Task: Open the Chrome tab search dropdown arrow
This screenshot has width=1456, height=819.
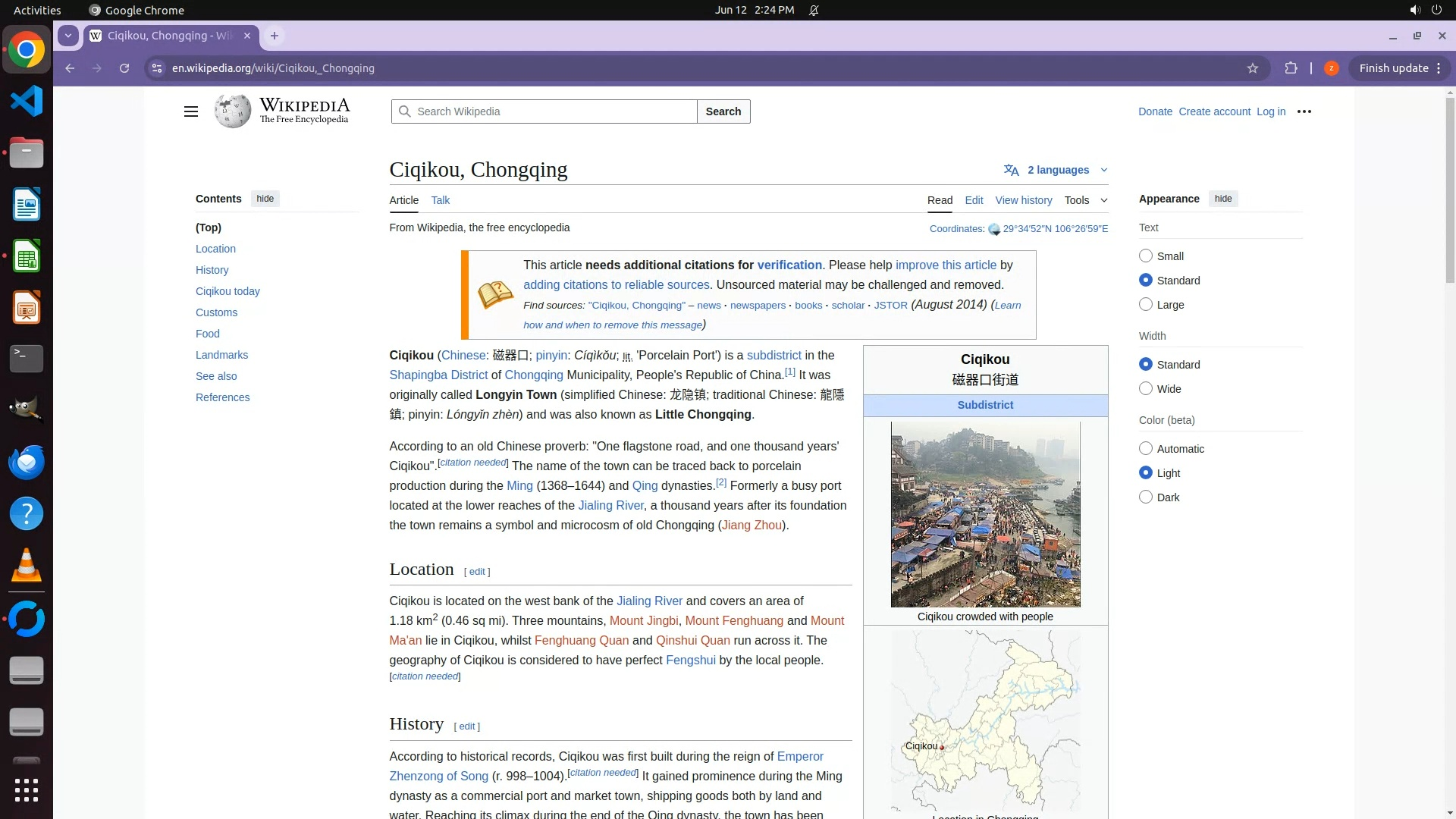Action: (x=68, y=36)
